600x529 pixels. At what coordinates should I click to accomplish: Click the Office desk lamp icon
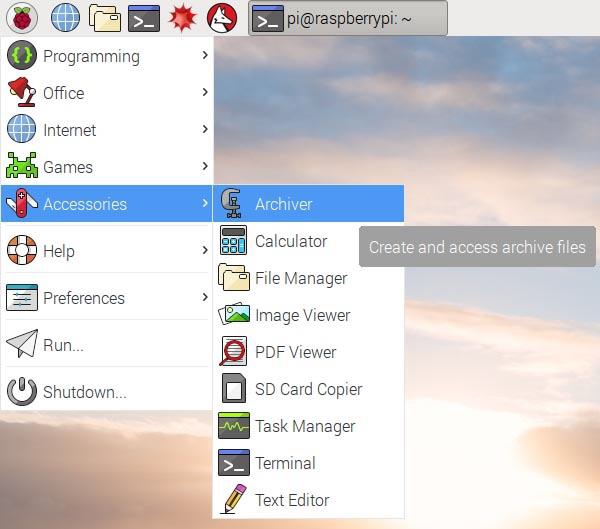pos(22,92)
